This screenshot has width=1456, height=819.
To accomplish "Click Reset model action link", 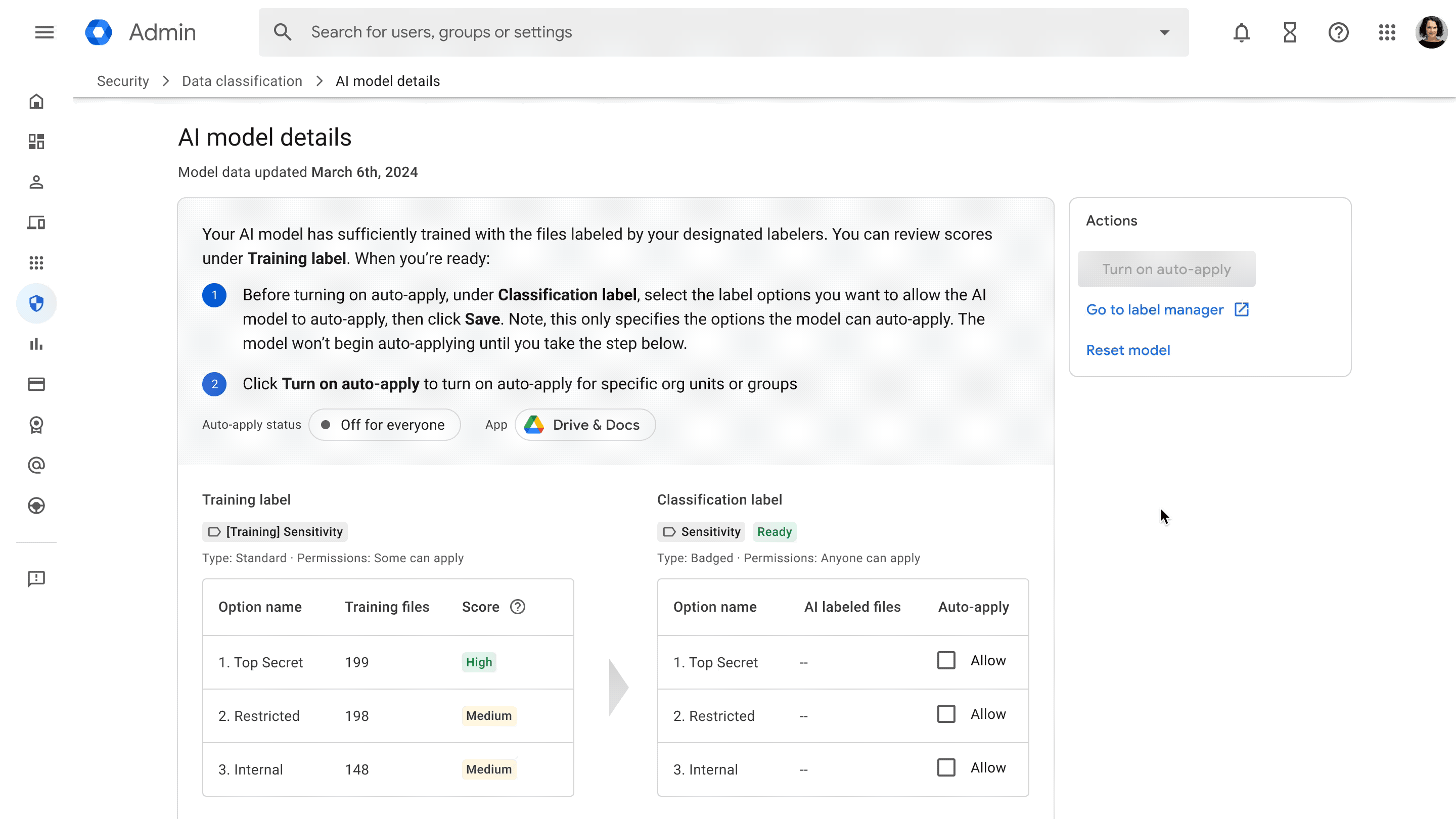I will coord(1128,350).
